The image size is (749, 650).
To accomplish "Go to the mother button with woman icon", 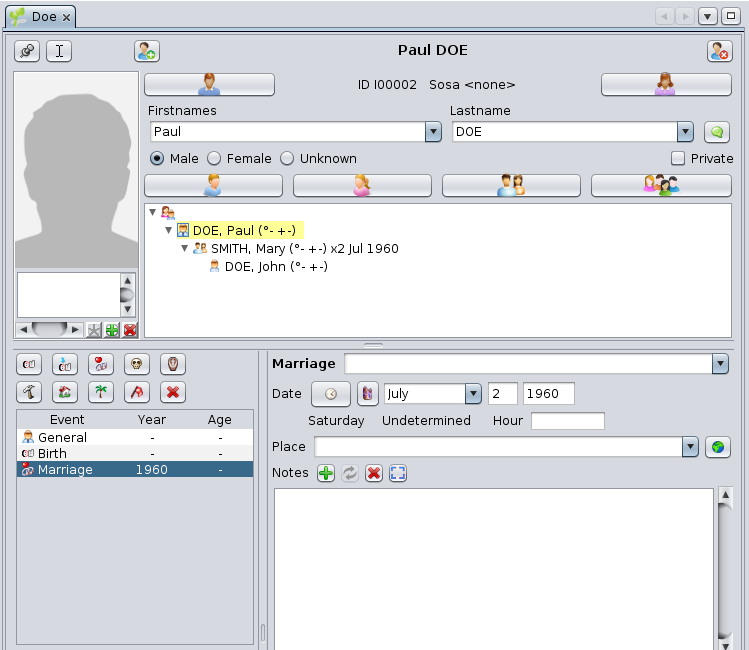I will coord(666,85).
